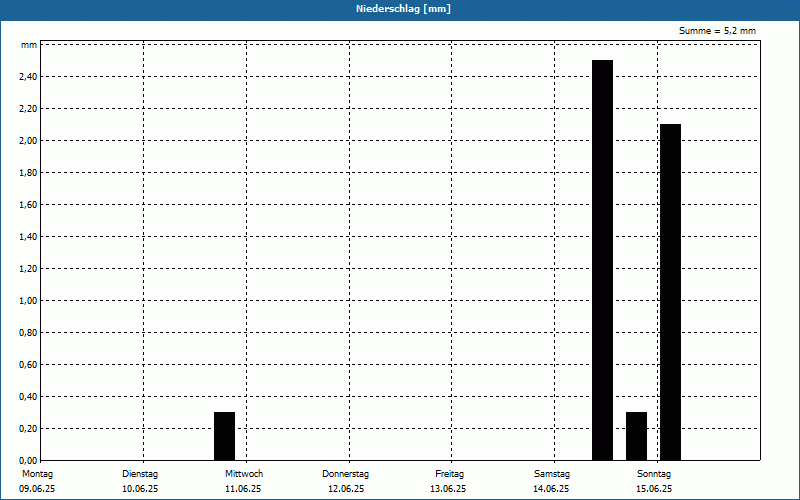
Task: Click the 2,10 mm Sonntag bar
Action: tap(670, 292)
